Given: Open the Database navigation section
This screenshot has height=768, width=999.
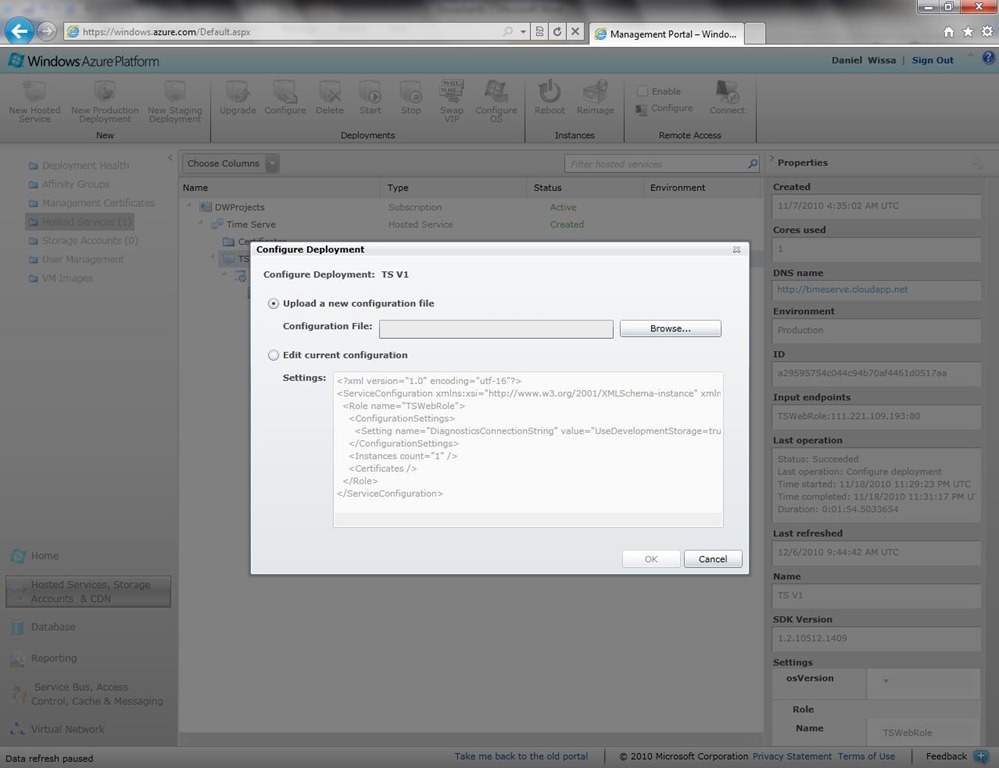Looking at the screenshot, I should coord(53,627).
